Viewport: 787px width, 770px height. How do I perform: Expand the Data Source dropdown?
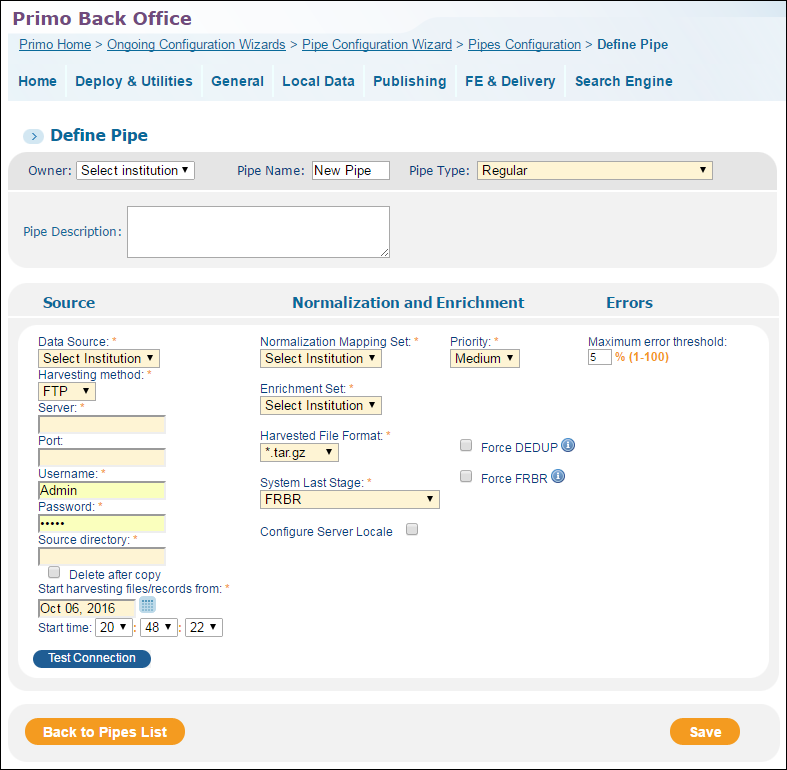point(99,358)
